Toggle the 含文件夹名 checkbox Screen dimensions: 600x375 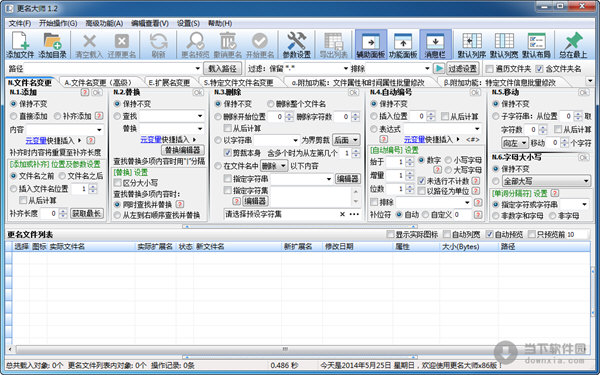539,69
